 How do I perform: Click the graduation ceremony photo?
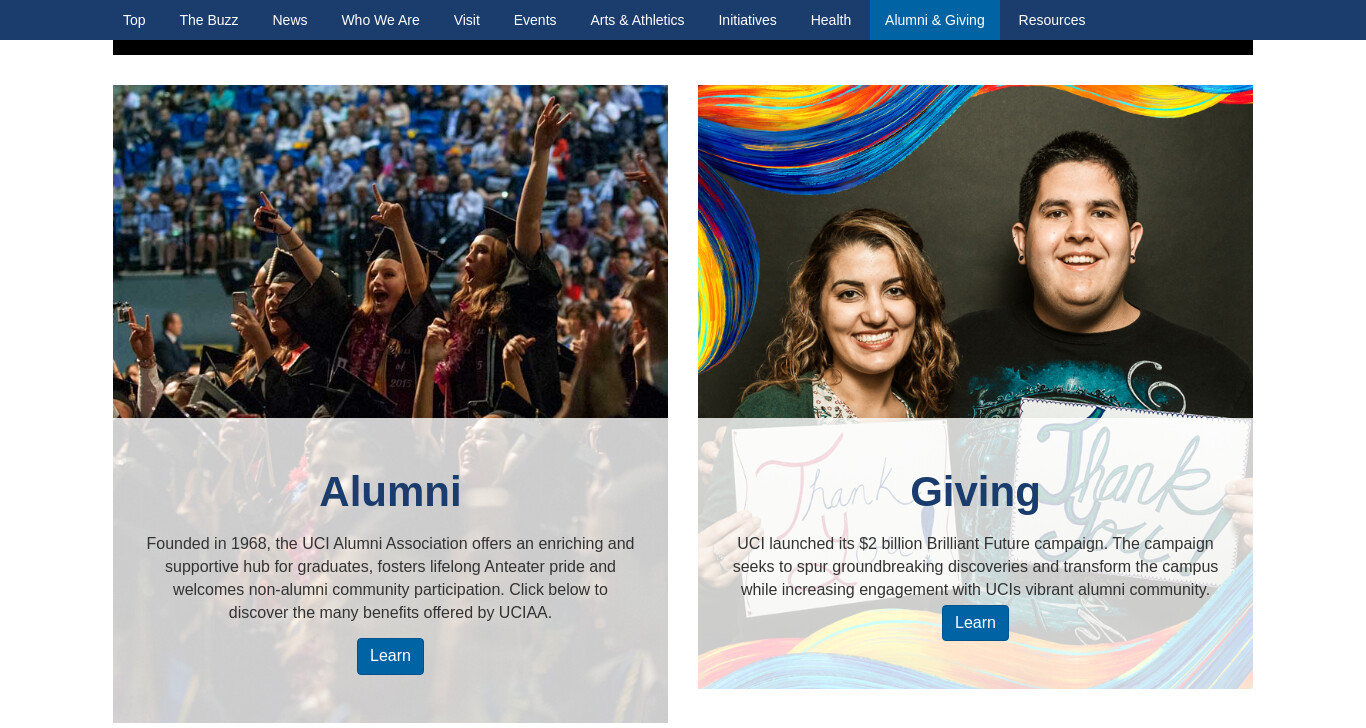390,251
